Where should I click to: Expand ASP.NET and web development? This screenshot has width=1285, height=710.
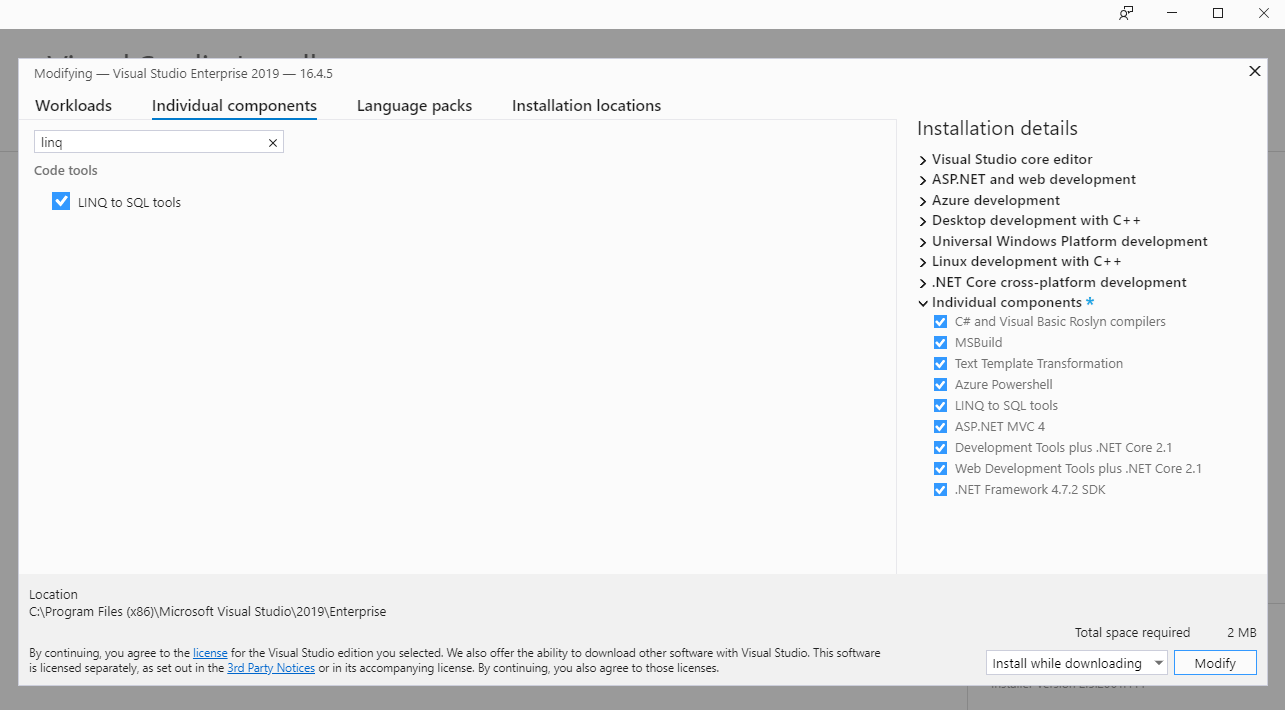[x=923, y=180]
